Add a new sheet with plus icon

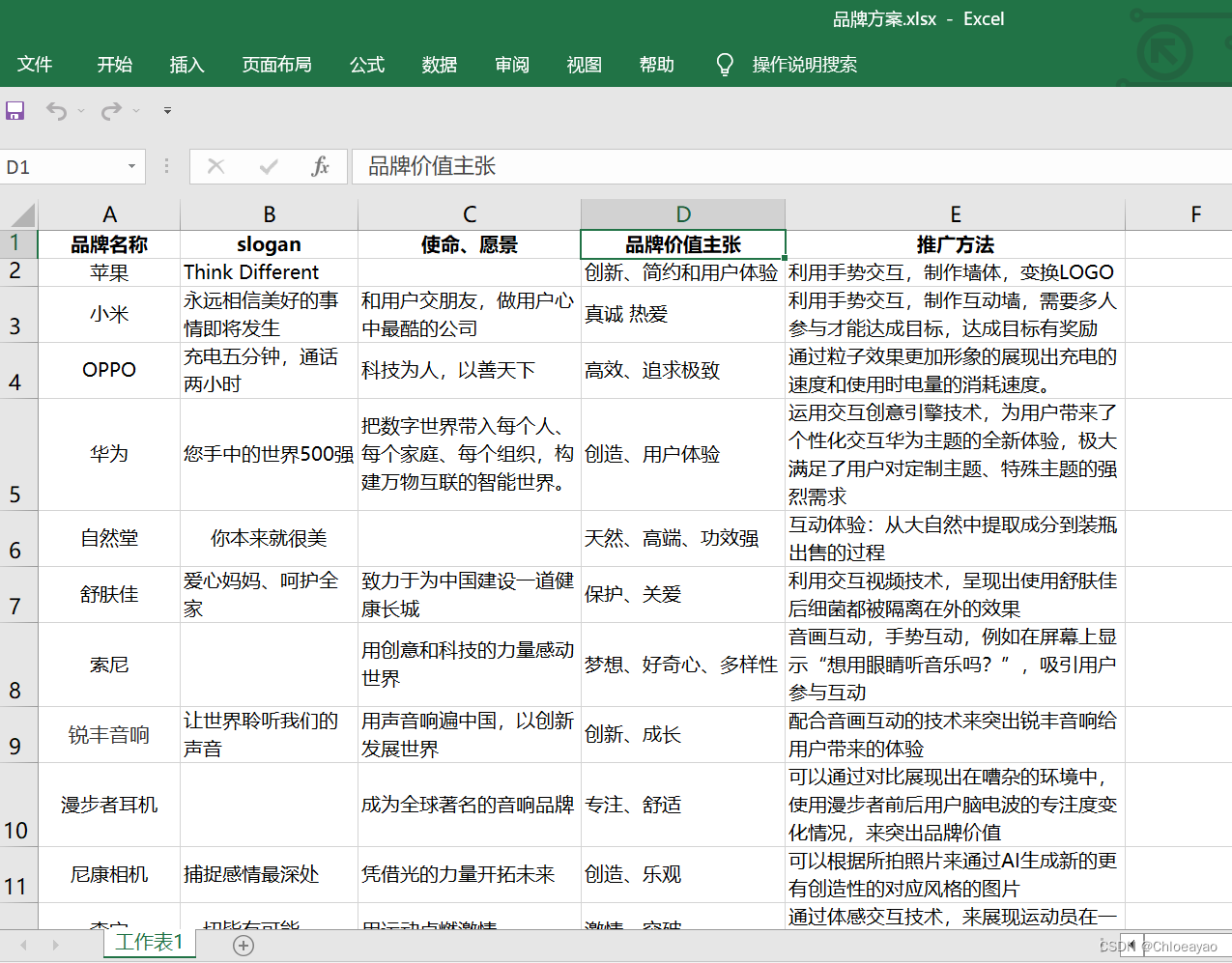[x=244, y=946]
